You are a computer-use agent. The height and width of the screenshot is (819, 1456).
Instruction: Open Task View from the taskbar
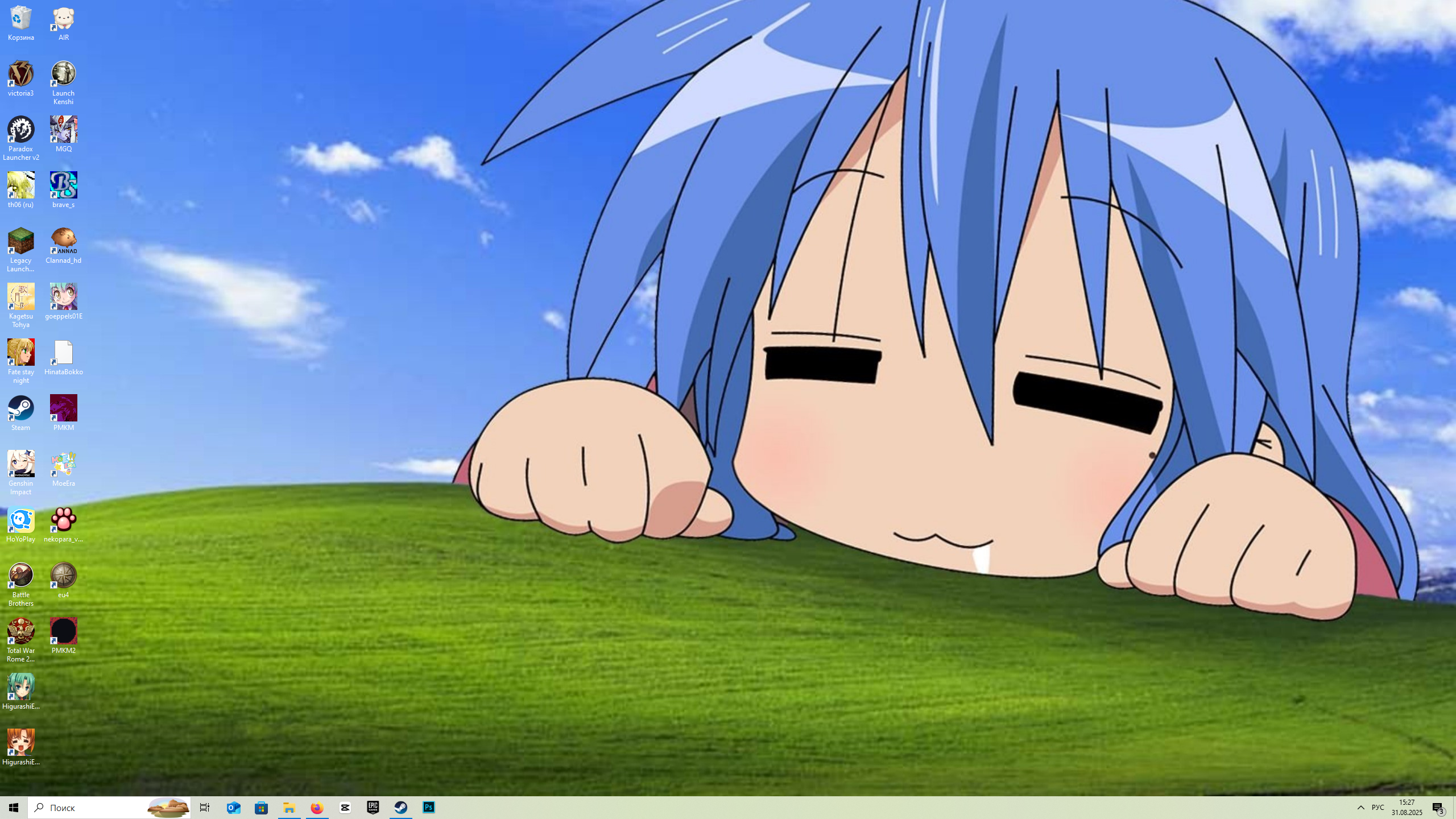(x=205, y=808)
